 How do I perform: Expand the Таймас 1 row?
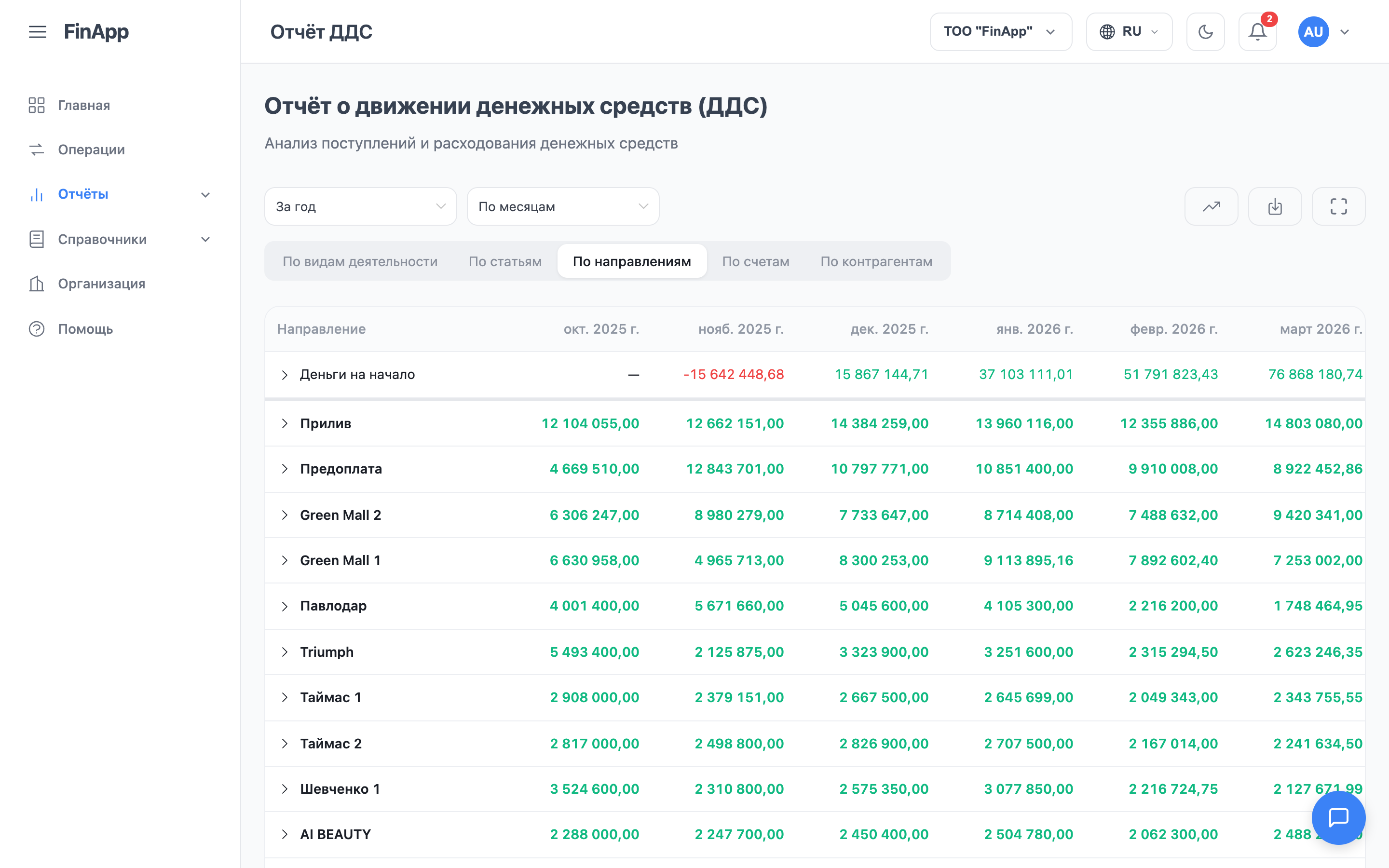285,697
